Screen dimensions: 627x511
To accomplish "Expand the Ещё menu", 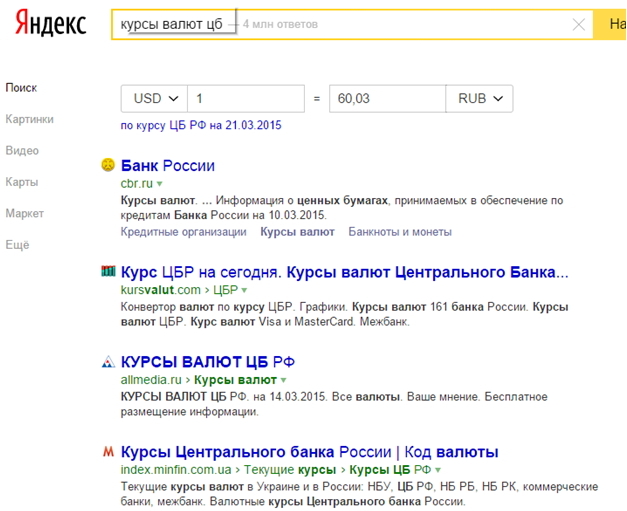I will point(17,245).
